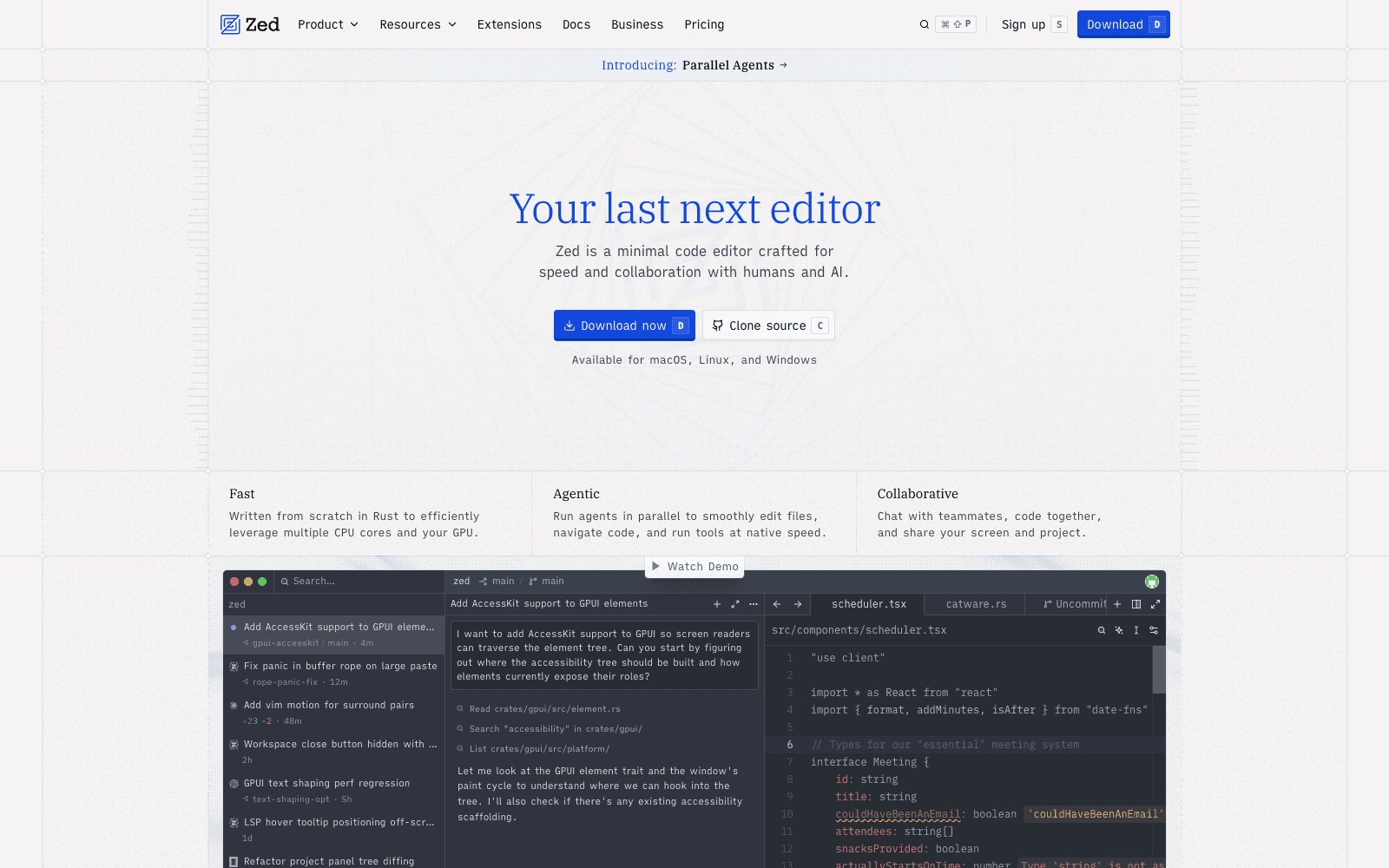Switch to the catware.rs tab
This screenshot has width=1389, height=868.
pyautogui.click(x=976, y=604)
